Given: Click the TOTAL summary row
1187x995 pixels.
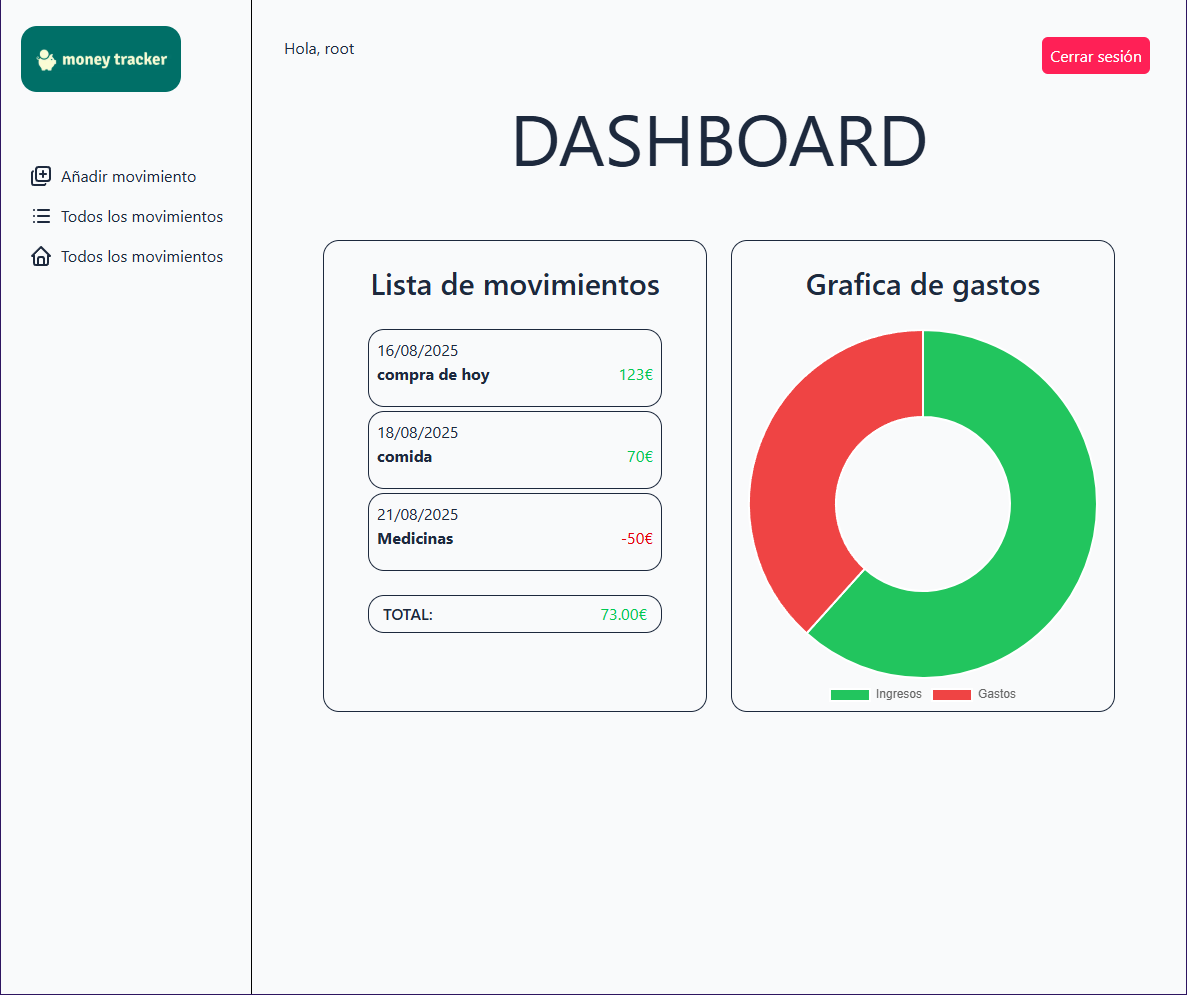Looking at the screenshot, I should (514, 614).
